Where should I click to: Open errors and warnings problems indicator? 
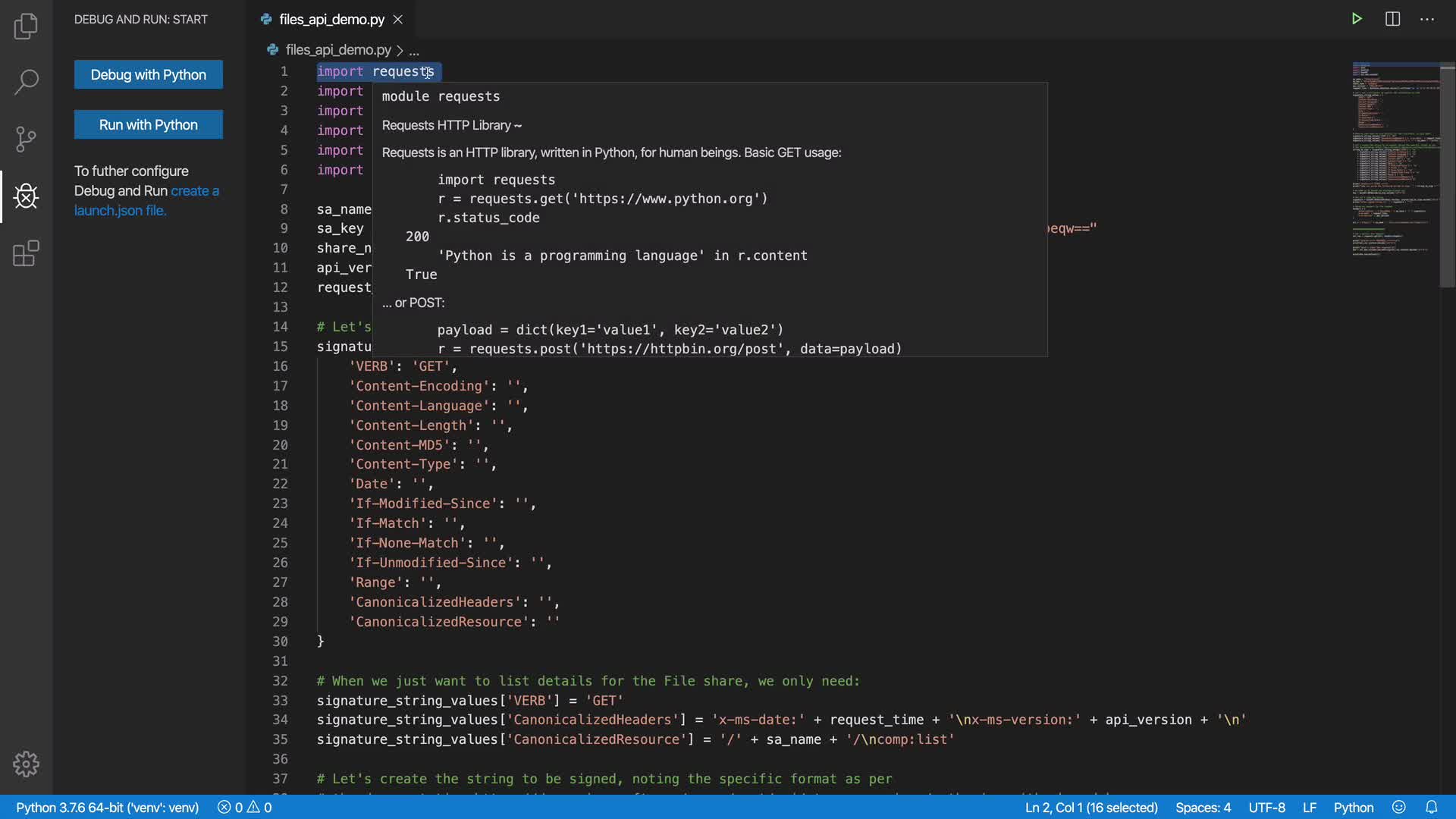[x=244, y=808]
